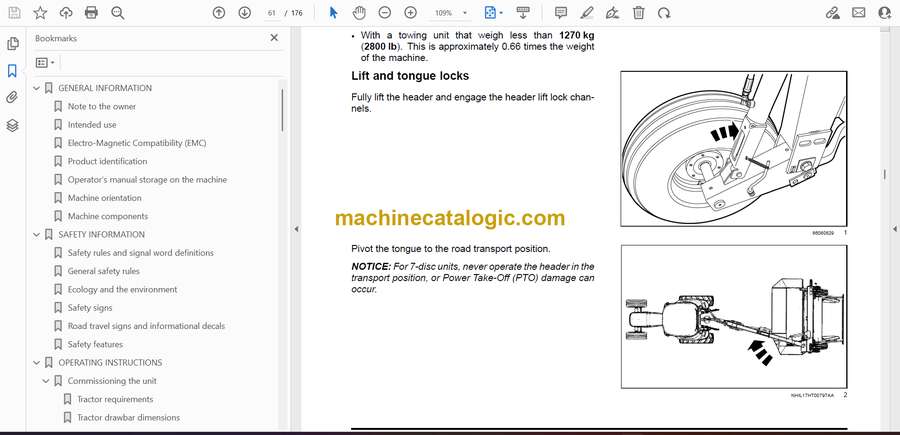Toggle the Bookmarks panel icon in sidebar
The image size is (900, 435).
pyautogui.click(x=12, y=71)
